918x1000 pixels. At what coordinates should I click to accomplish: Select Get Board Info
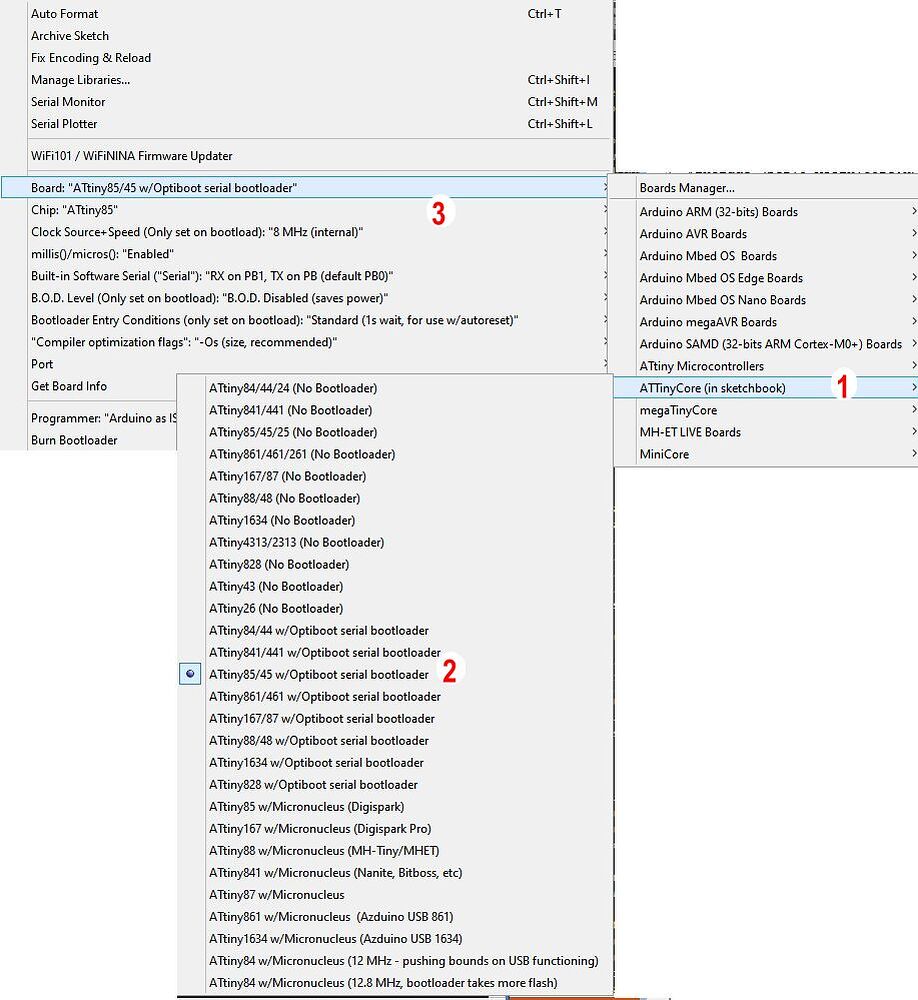coord(68,386)
